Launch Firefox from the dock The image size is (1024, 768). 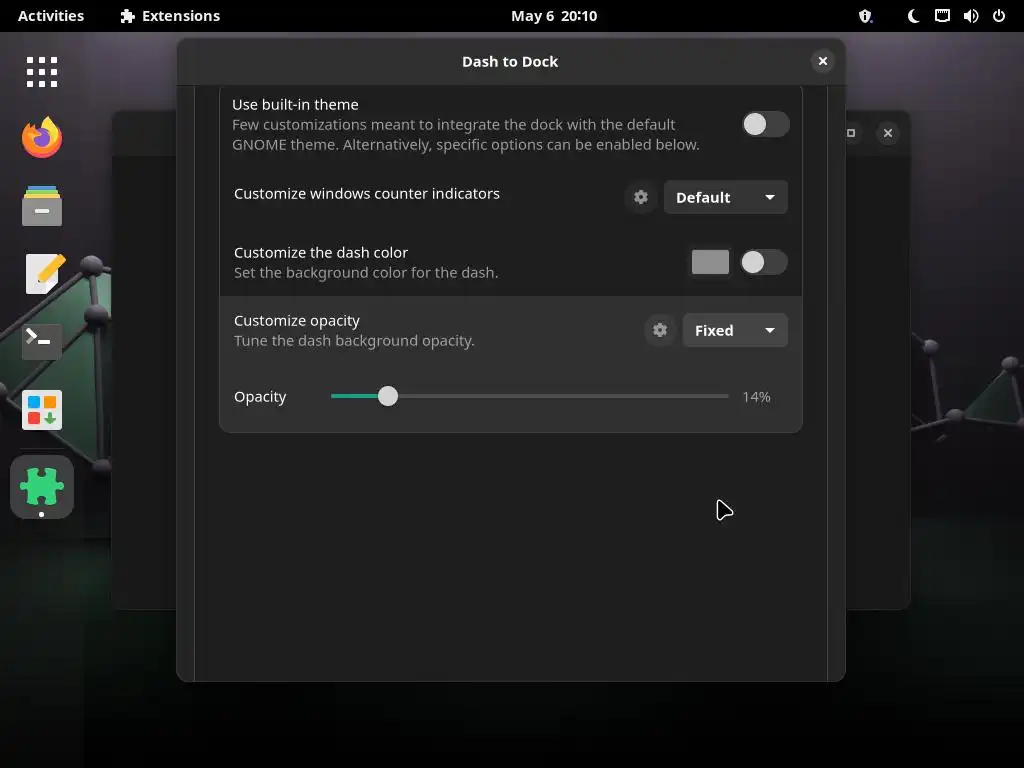tap(42, 138)
